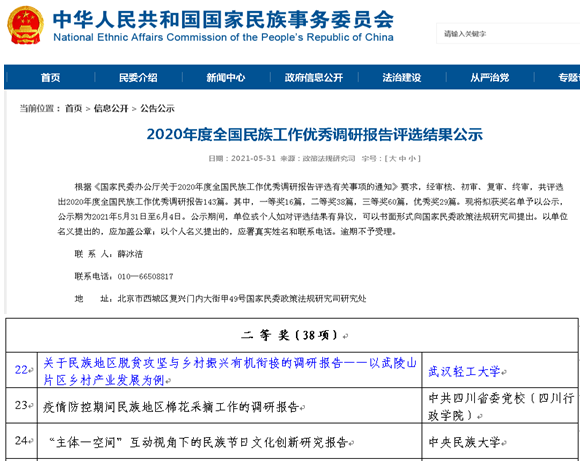Viewport: 583px width, 461px height.
Task: Open the 民委介绍 navigation item
Action: pos(138,77)
